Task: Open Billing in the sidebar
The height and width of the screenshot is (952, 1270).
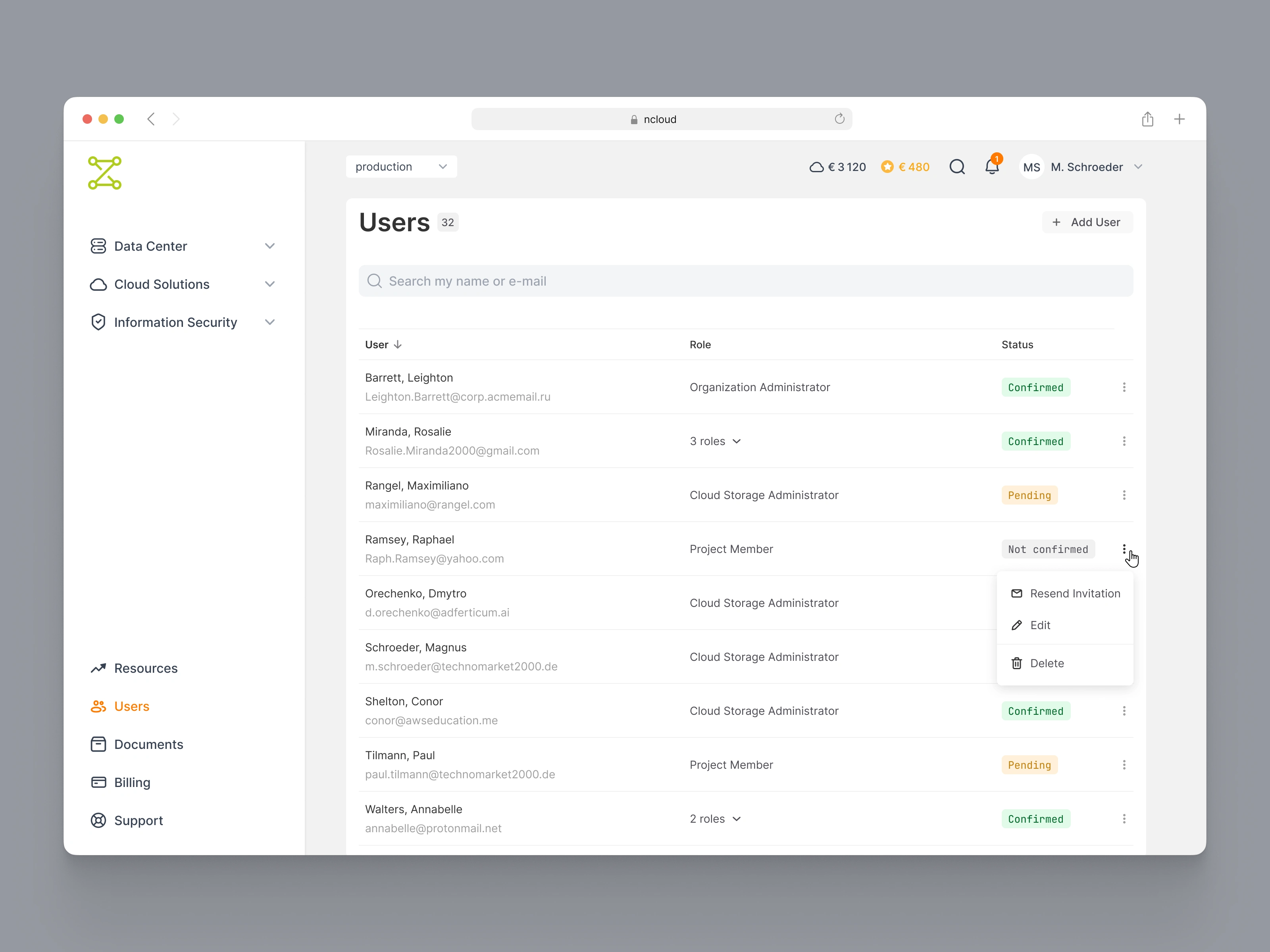Action: [x=132, y=783]
